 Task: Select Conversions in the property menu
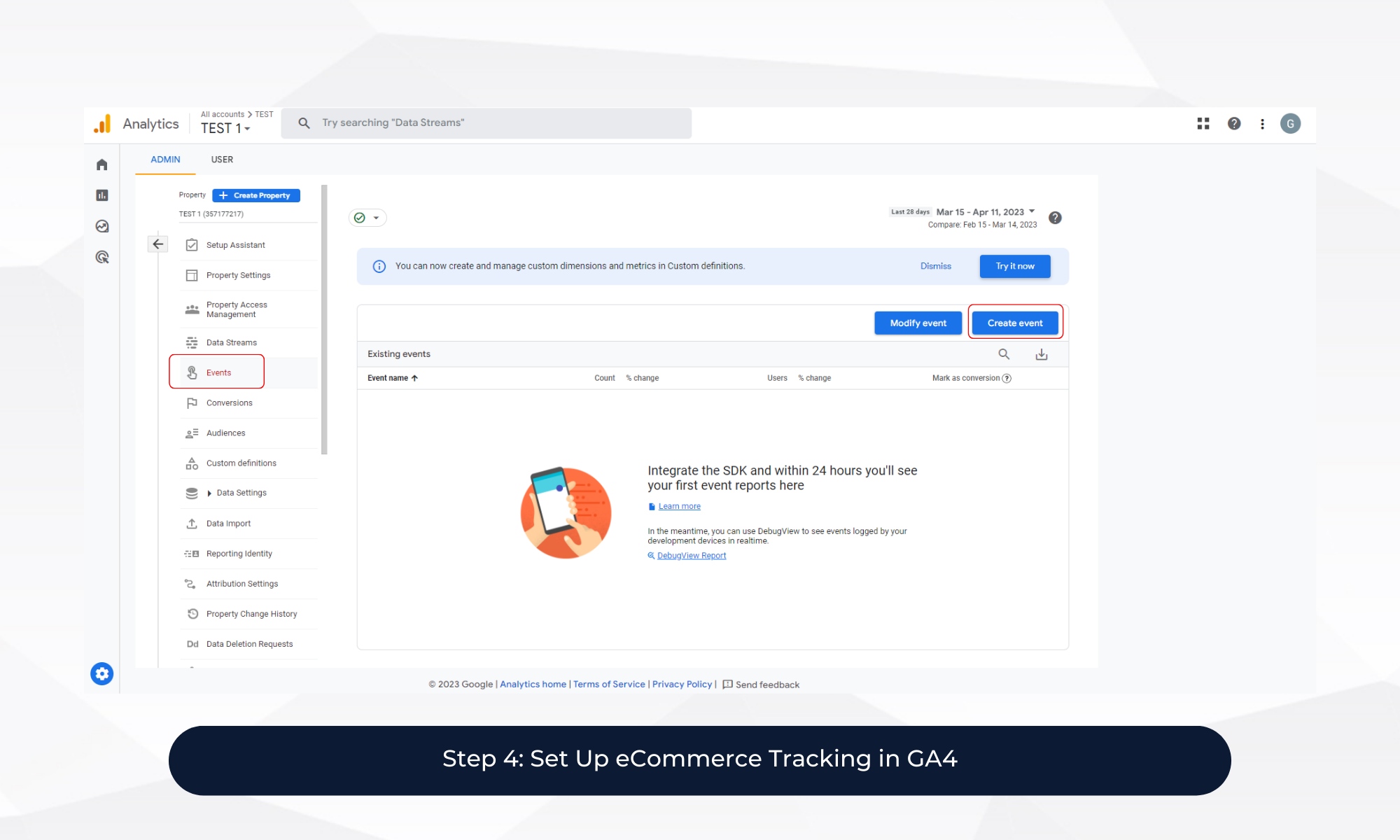click(x=229, y=403)
